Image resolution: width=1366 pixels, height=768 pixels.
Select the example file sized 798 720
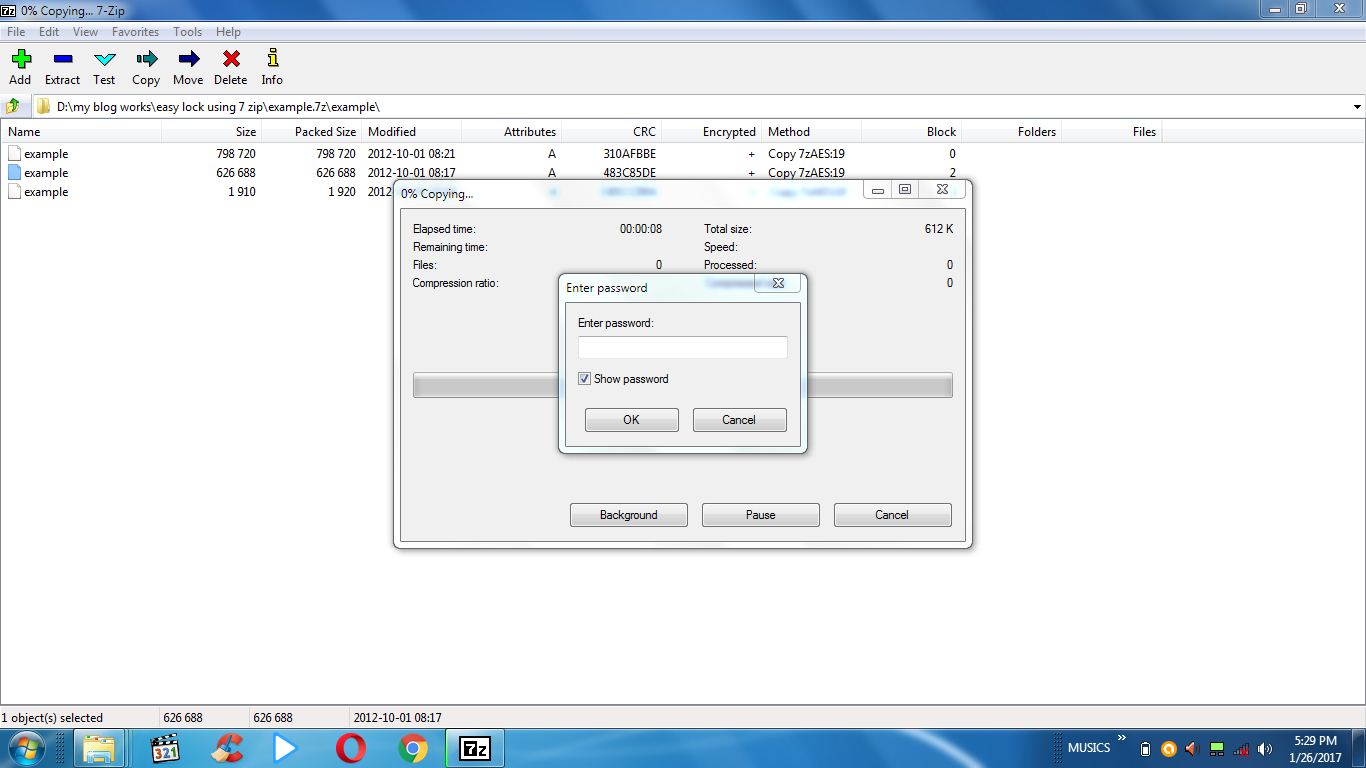46,154
